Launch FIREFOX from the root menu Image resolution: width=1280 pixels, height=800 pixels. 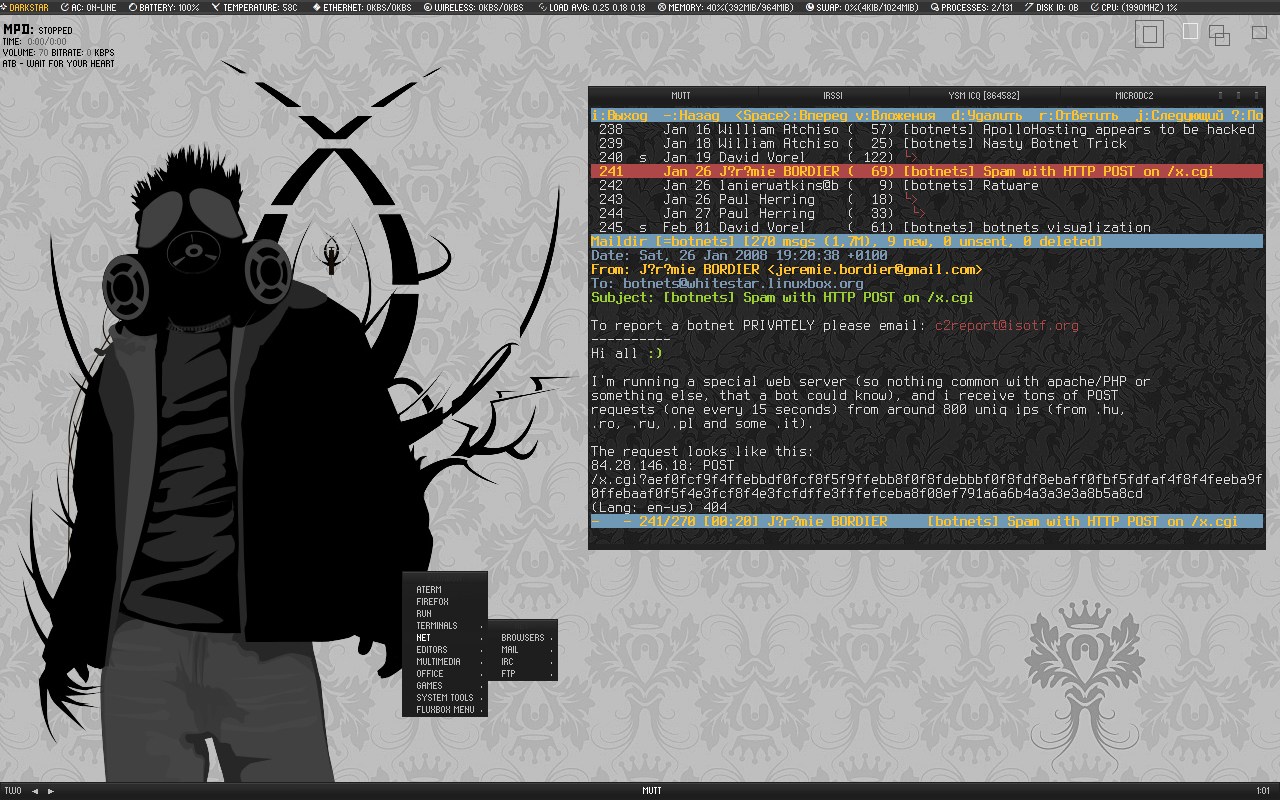(x=446, y=602)
